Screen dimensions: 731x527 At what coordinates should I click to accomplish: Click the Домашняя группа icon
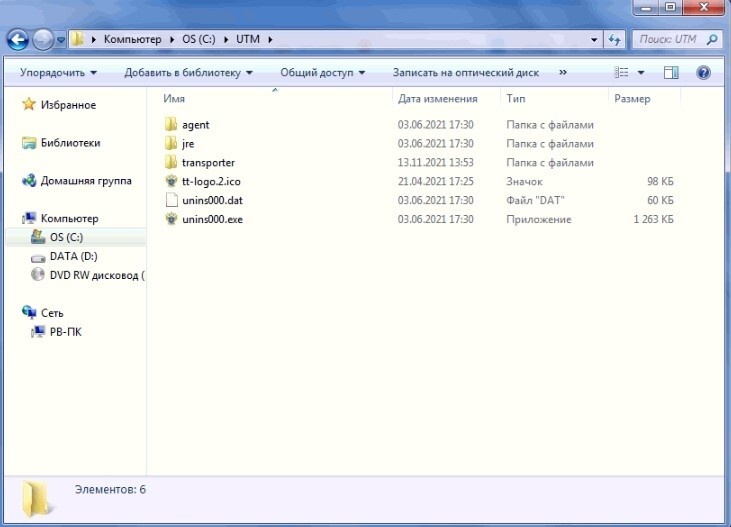29,180
